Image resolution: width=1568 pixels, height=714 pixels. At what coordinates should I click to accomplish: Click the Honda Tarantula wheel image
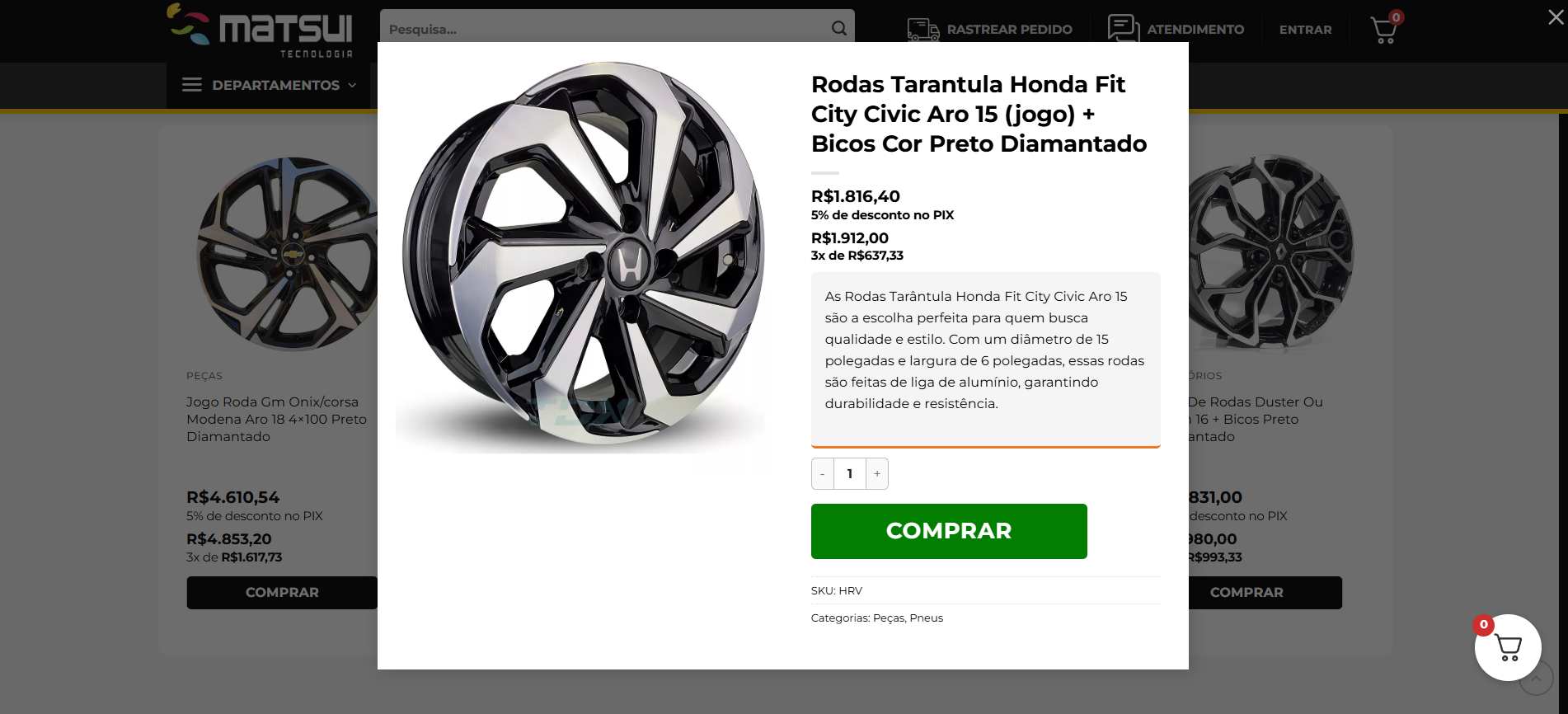pyautogui.click(x=581, y=256)
